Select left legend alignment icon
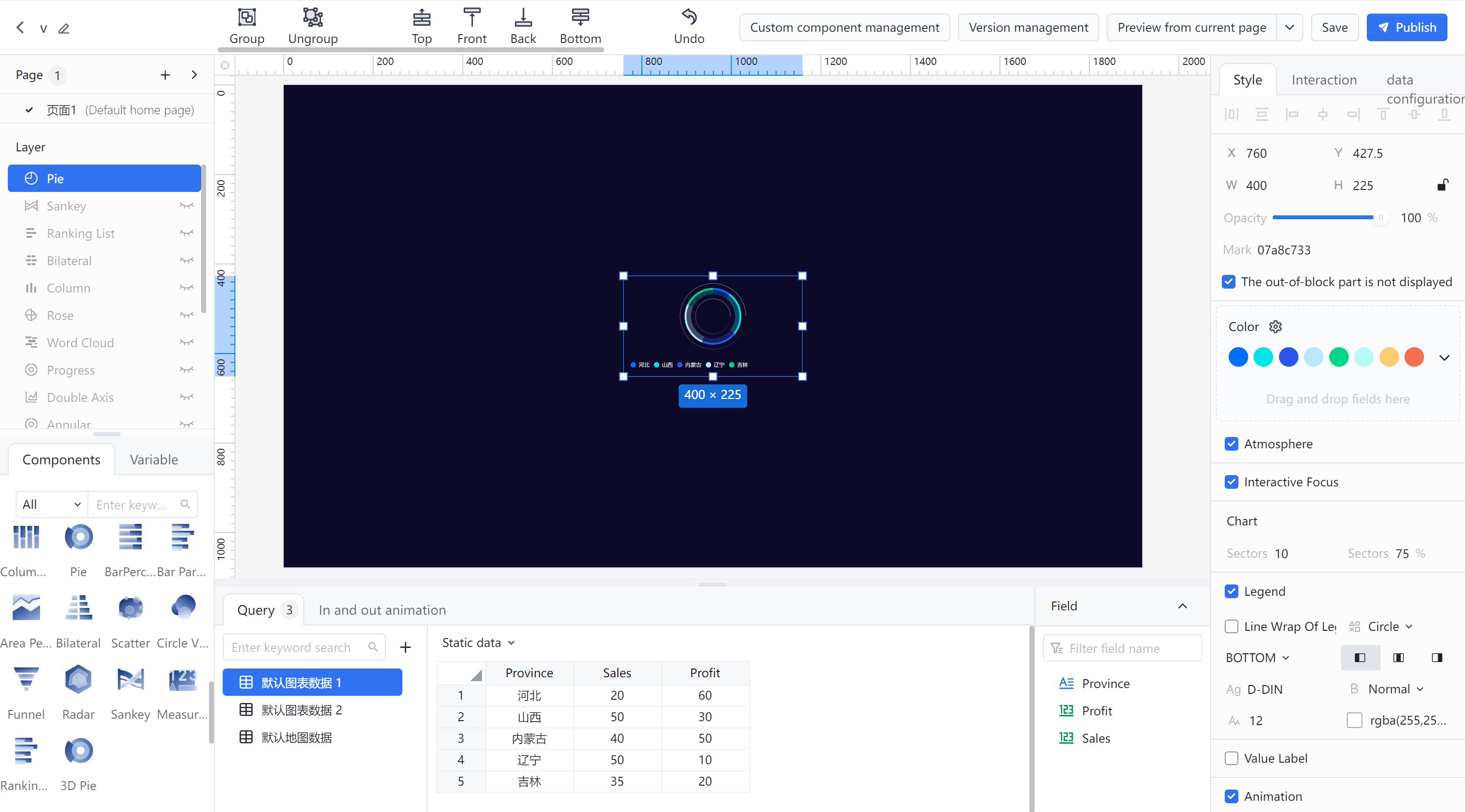This screenshot has height=812, width=1465. tap(1360, 657)
